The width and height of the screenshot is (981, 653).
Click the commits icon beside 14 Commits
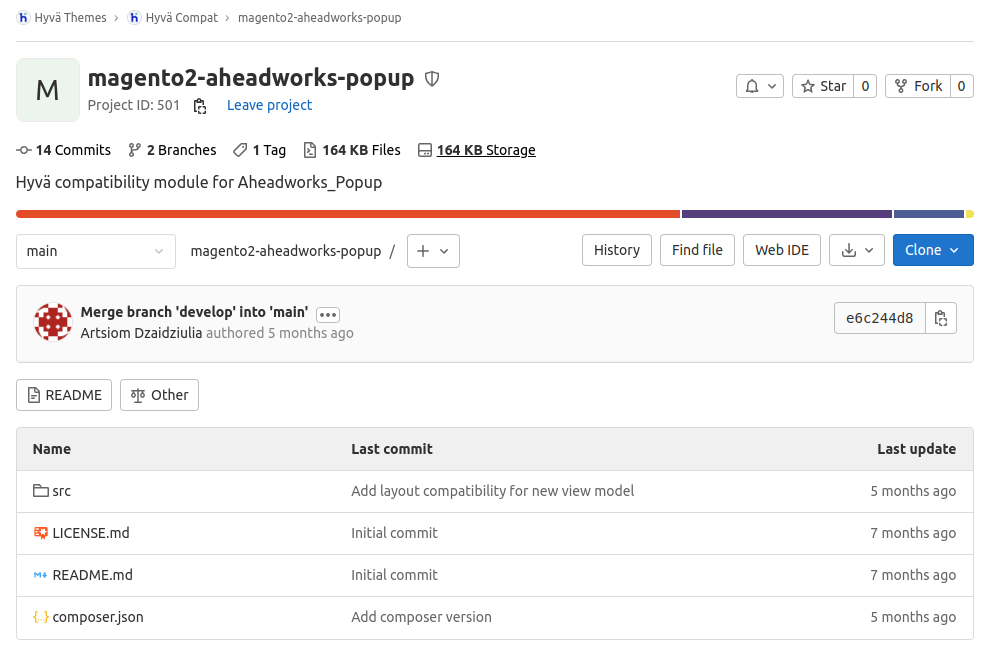(24, 150)
